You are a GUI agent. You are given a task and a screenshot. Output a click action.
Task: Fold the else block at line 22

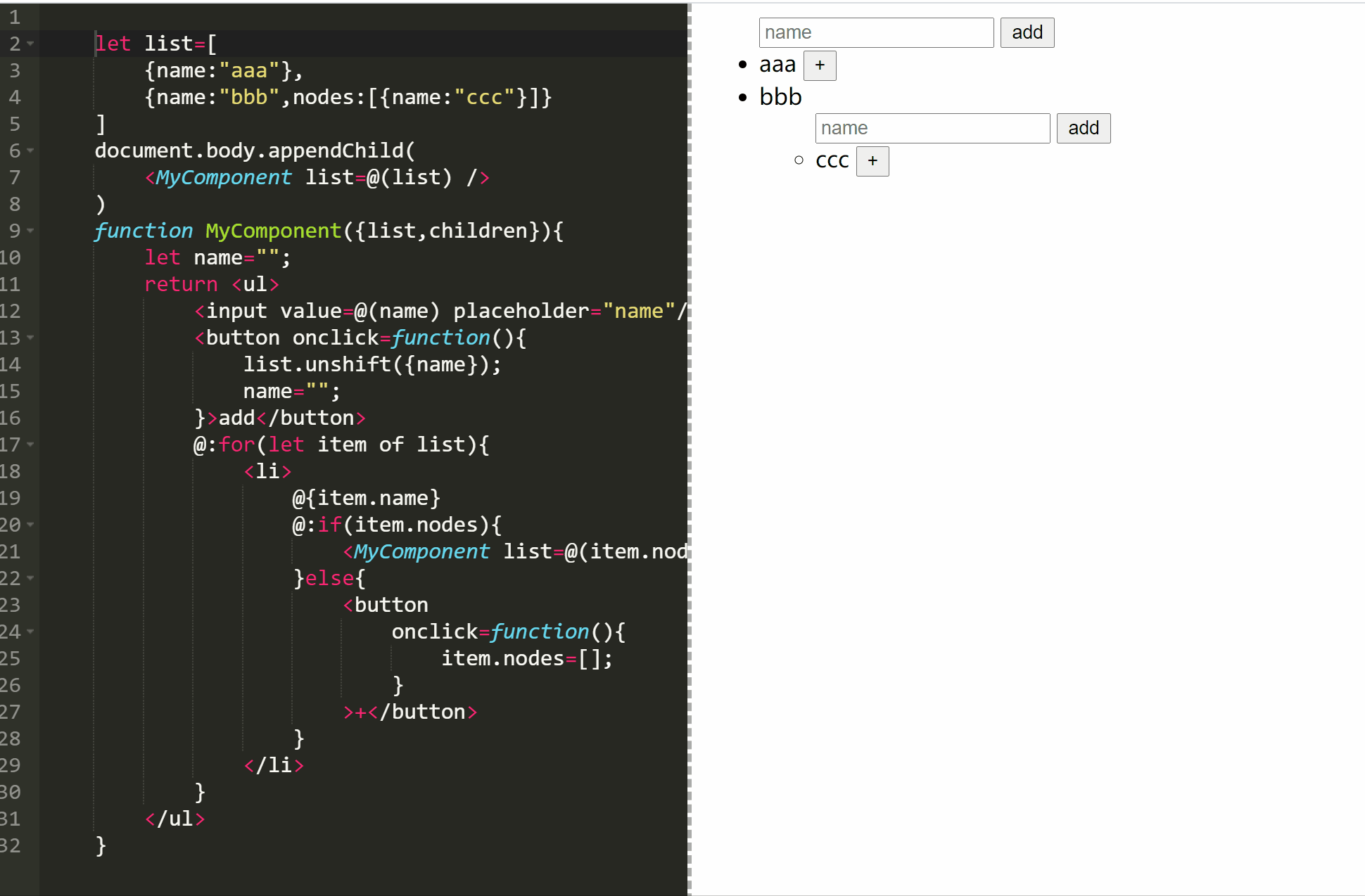coord(30,578)
